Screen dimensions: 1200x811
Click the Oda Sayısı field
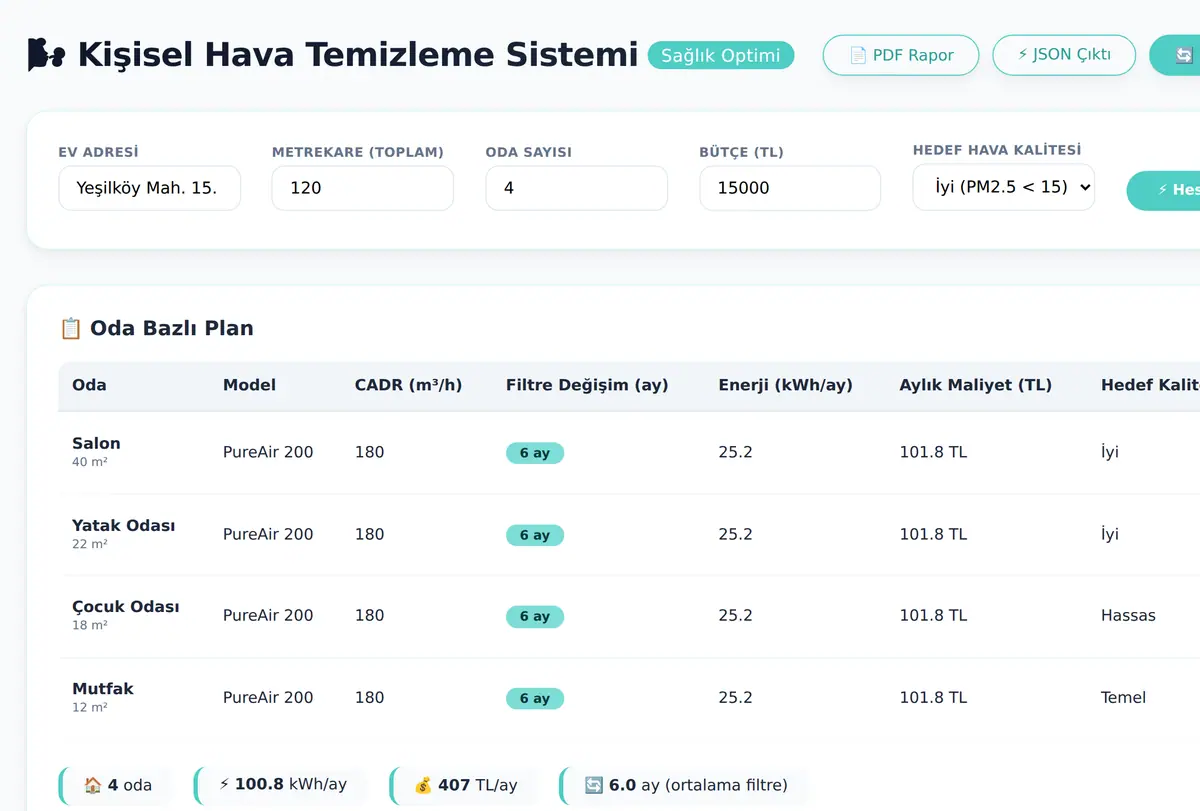click(577, 188)
